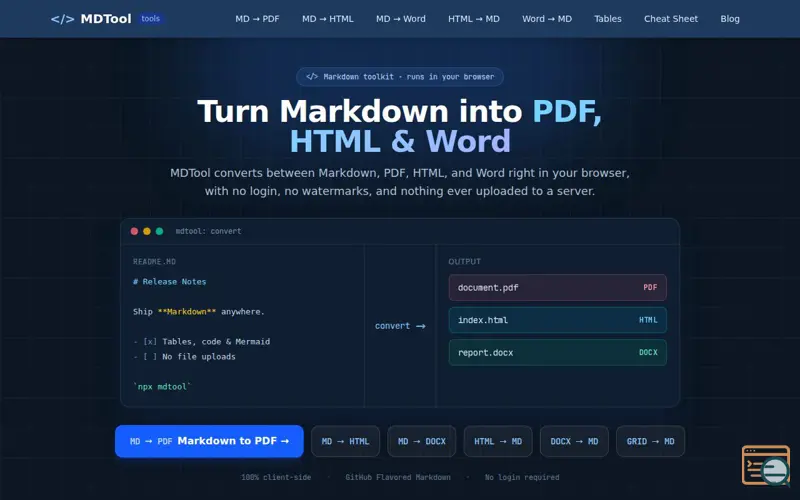Click the DOCX → MD pill button

coord(574,441)
